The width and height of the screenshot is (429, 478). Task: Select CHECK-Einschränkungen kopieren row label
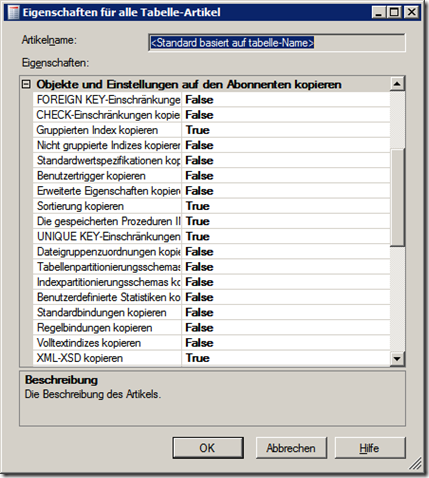107,115
